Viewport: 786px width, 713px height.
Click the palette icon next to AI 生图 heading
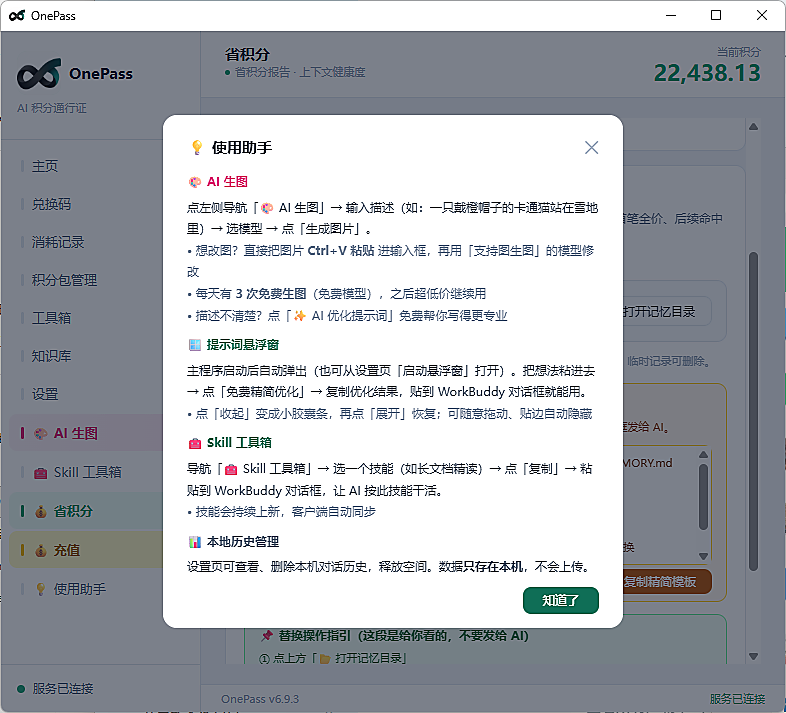coord(194,182)
